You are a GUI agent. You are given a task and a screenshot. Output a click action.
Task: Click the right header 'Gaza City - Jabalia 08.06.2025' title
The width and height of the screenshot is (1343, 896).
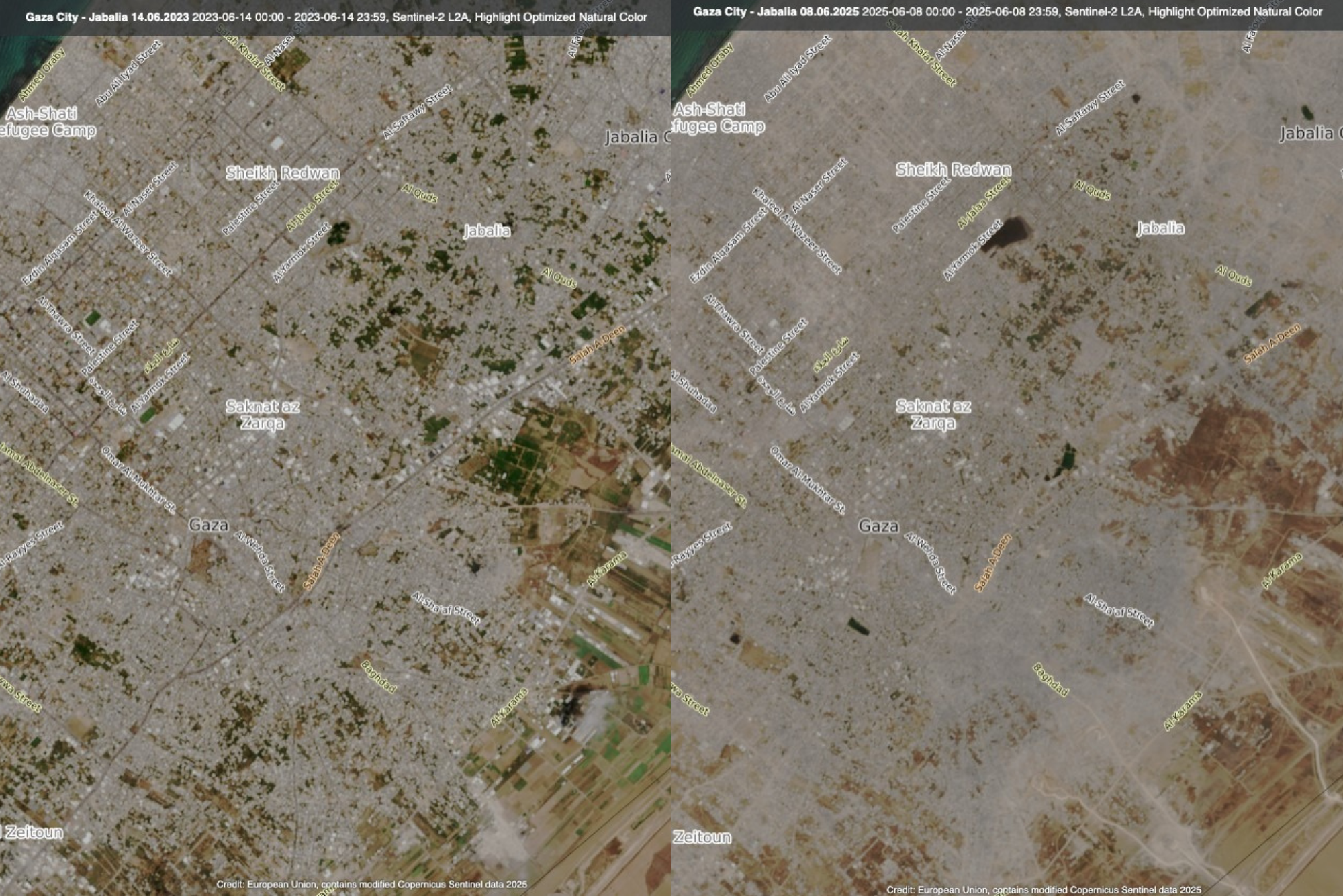pyautogui.click(x=776, y=12)
